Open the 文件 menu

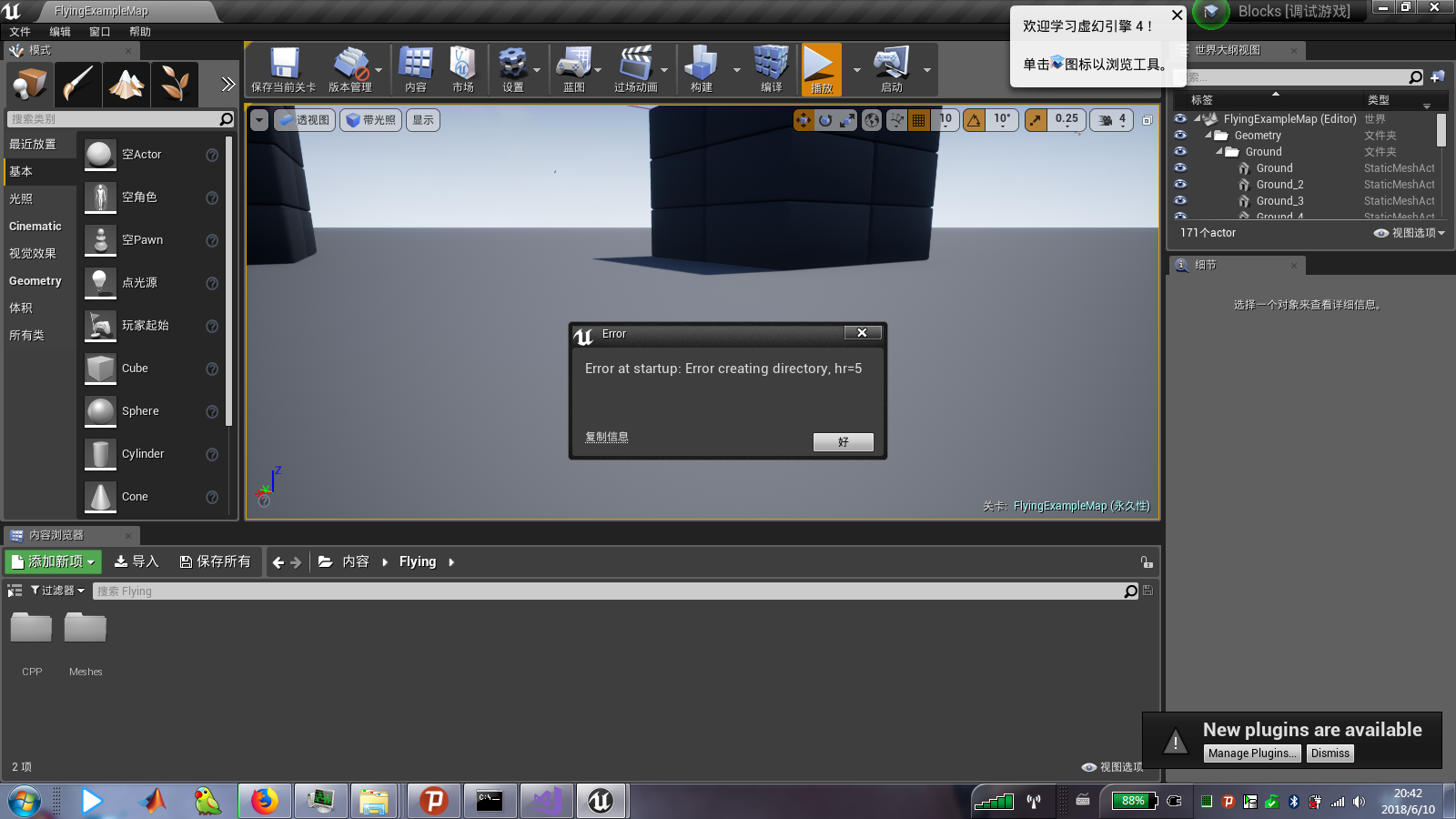tap(22, 30)
